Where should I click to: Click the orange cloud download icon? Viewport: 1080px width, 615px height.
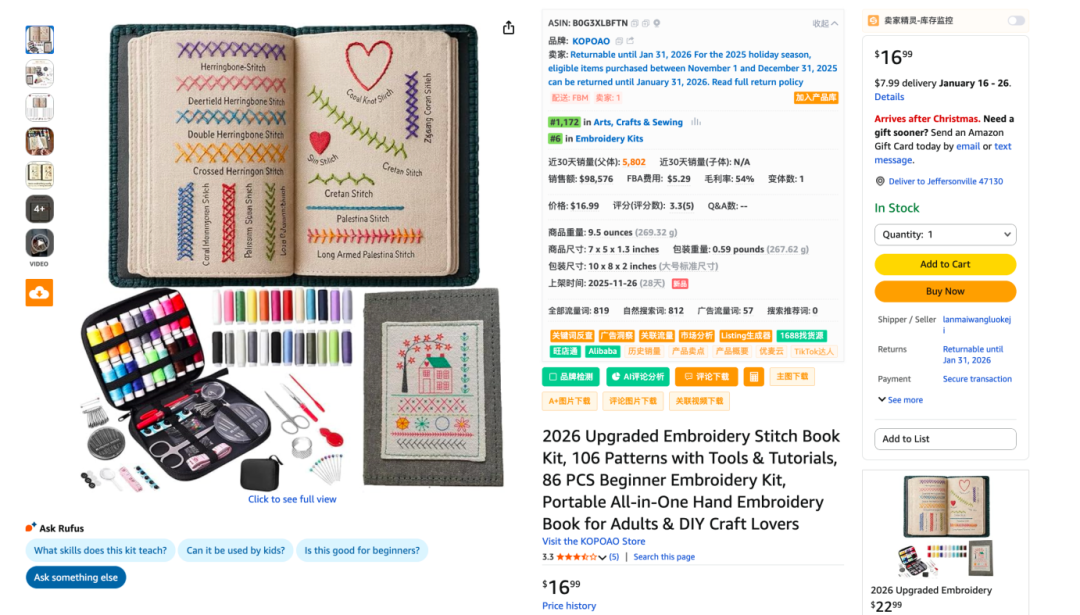39,292
